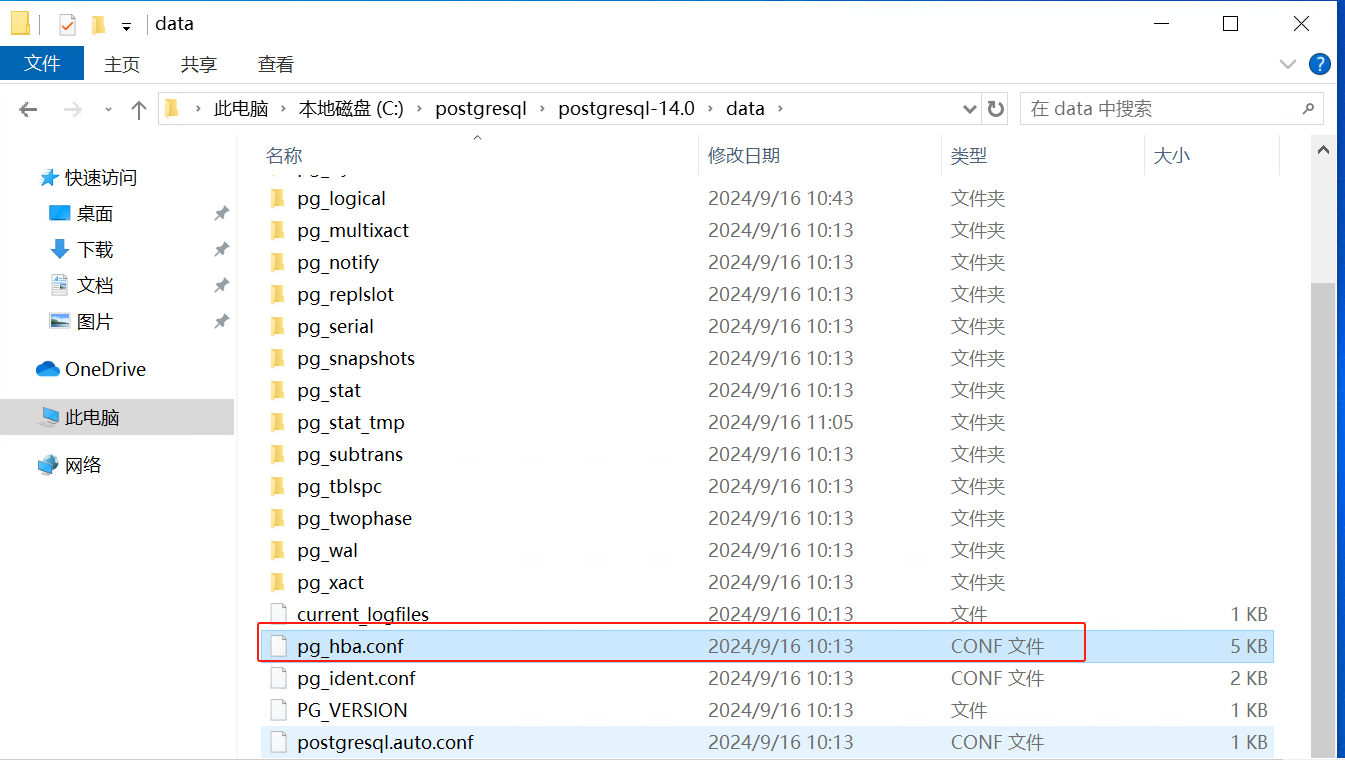Click the Forward navigation arrow
1345x760 pixels.
[72, 109]
